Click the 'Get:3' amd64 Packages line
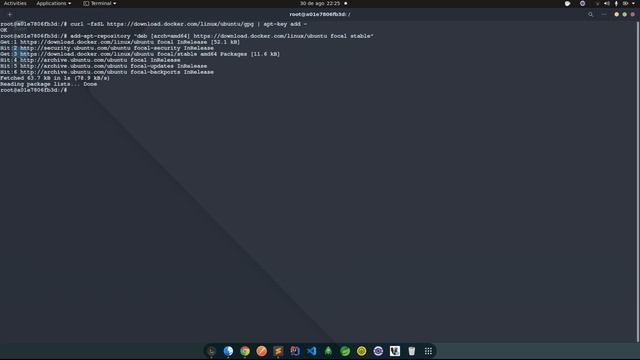 pos(140,54)
